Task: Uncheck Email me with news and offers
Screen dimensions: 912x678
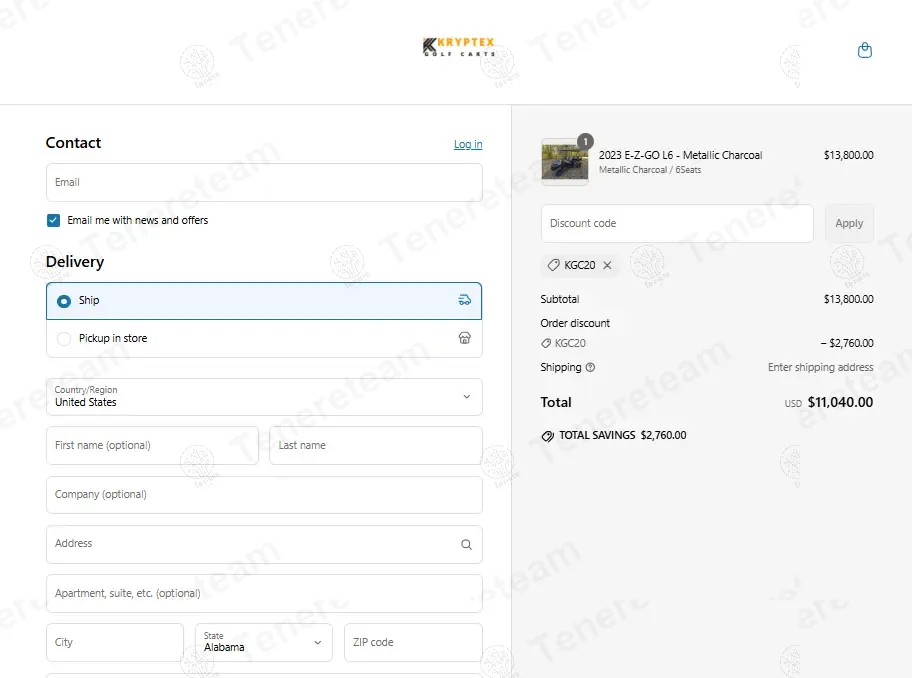Action: tap(54, 220)
